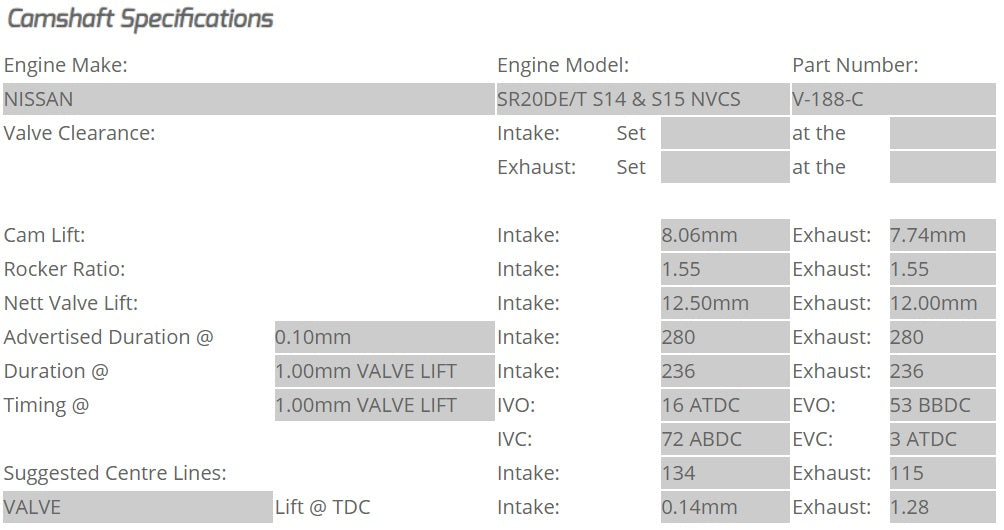Select the Exhaust Cam Lift value 7.74mm
The image size is (1004, 530).
[942, 236]
